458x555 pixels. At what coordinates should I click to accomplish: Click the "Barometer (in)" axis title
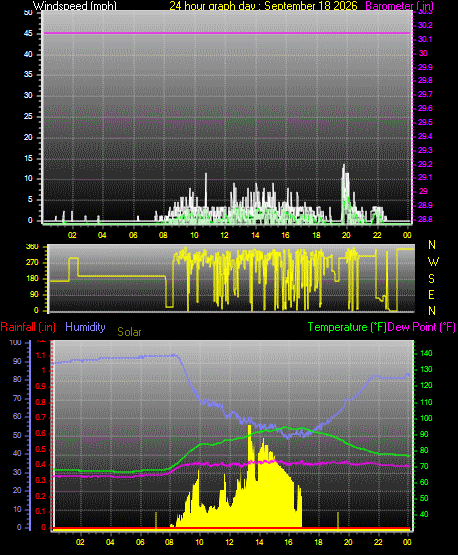399,6
